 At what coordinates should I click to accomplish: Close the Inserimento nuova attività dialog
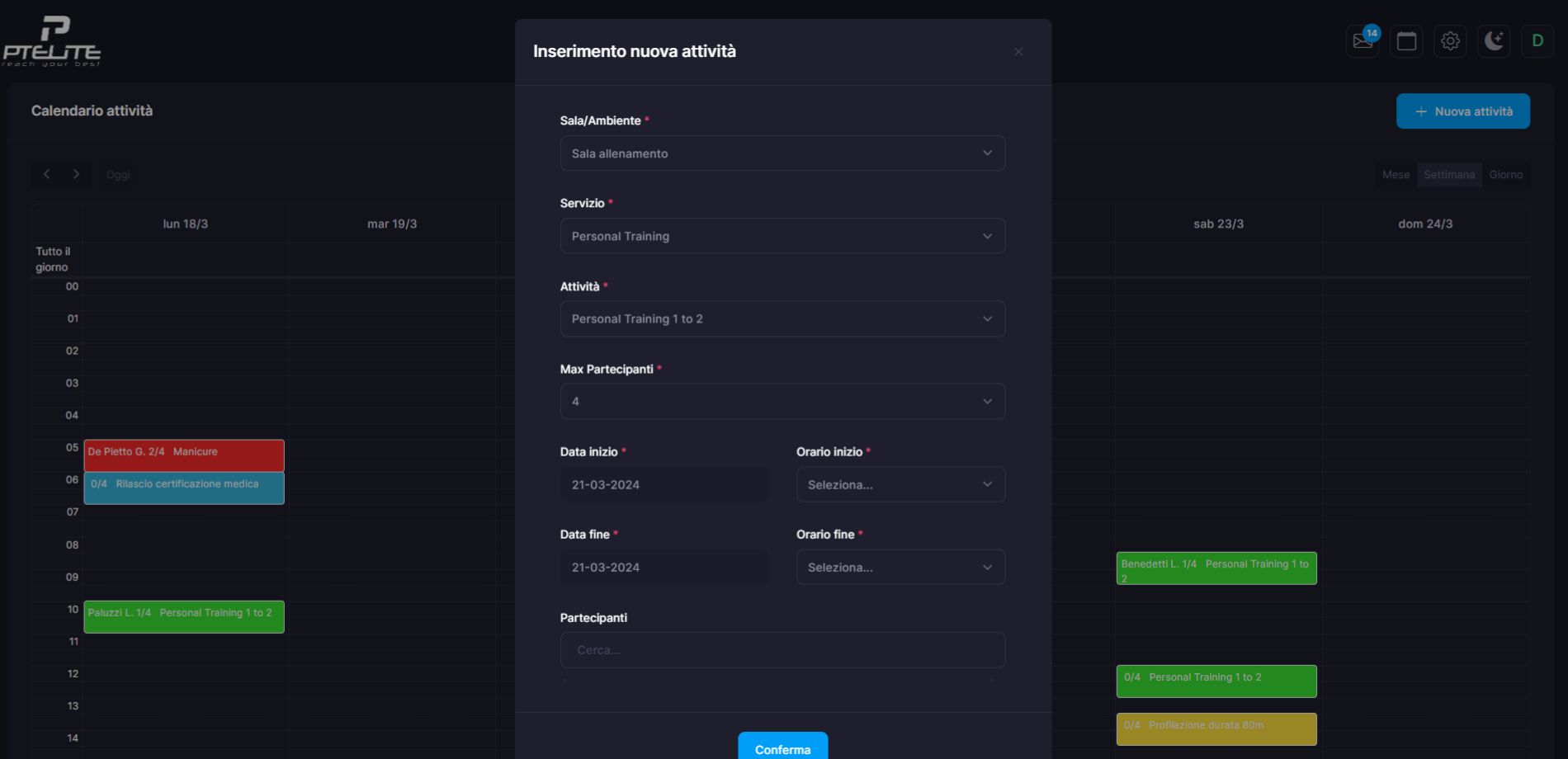1018,52
